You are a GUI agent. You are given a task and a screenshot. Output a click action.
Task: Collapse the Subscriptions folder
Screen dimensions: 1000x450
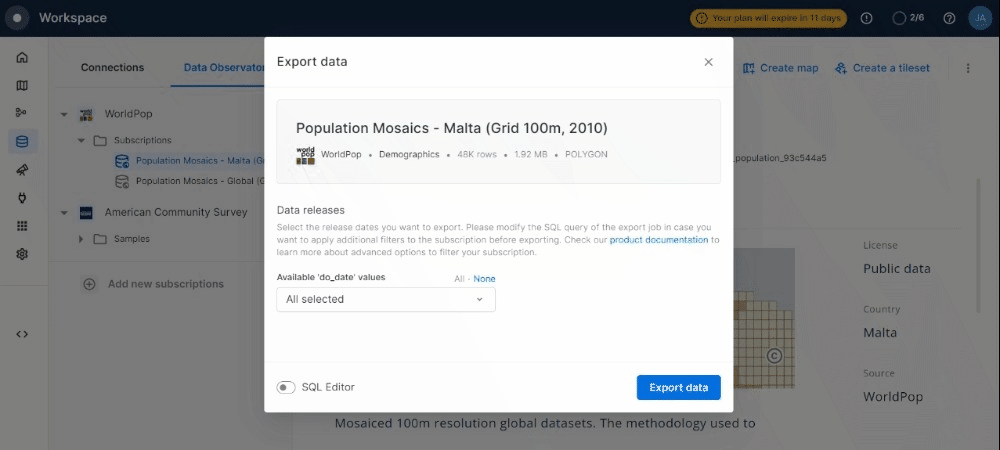(81, 140)
